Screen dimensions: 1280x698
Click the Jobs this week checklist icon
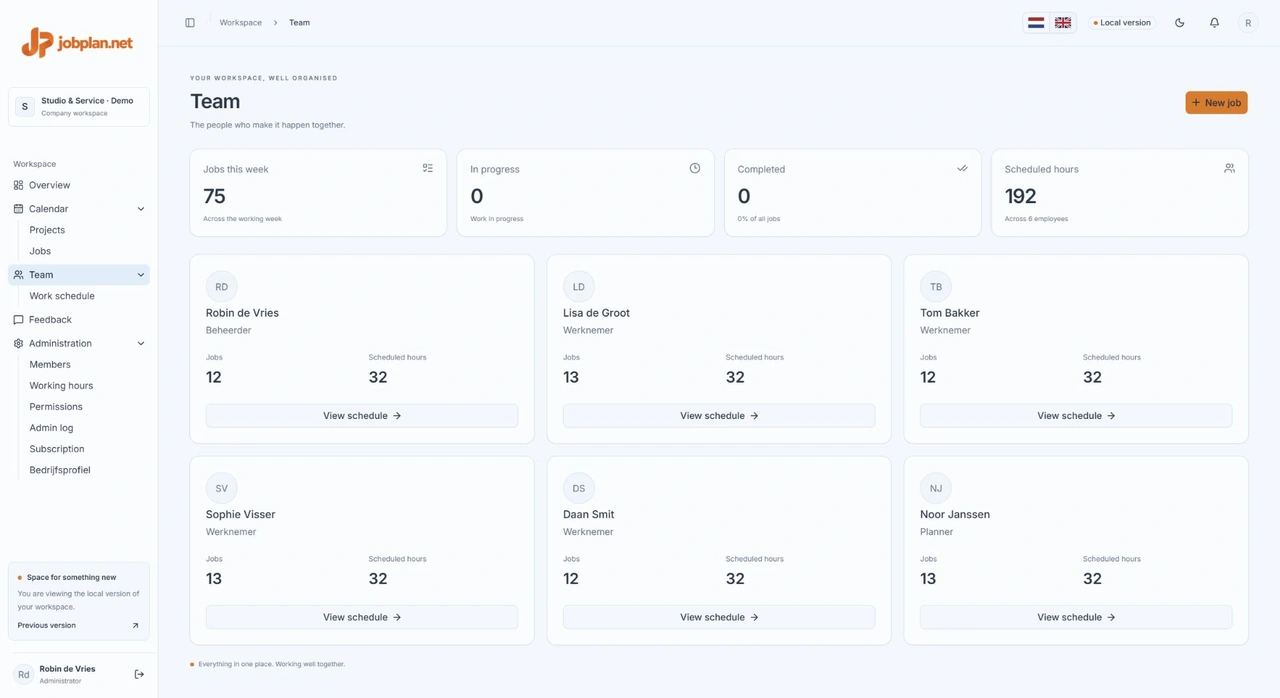coord(428,168)
